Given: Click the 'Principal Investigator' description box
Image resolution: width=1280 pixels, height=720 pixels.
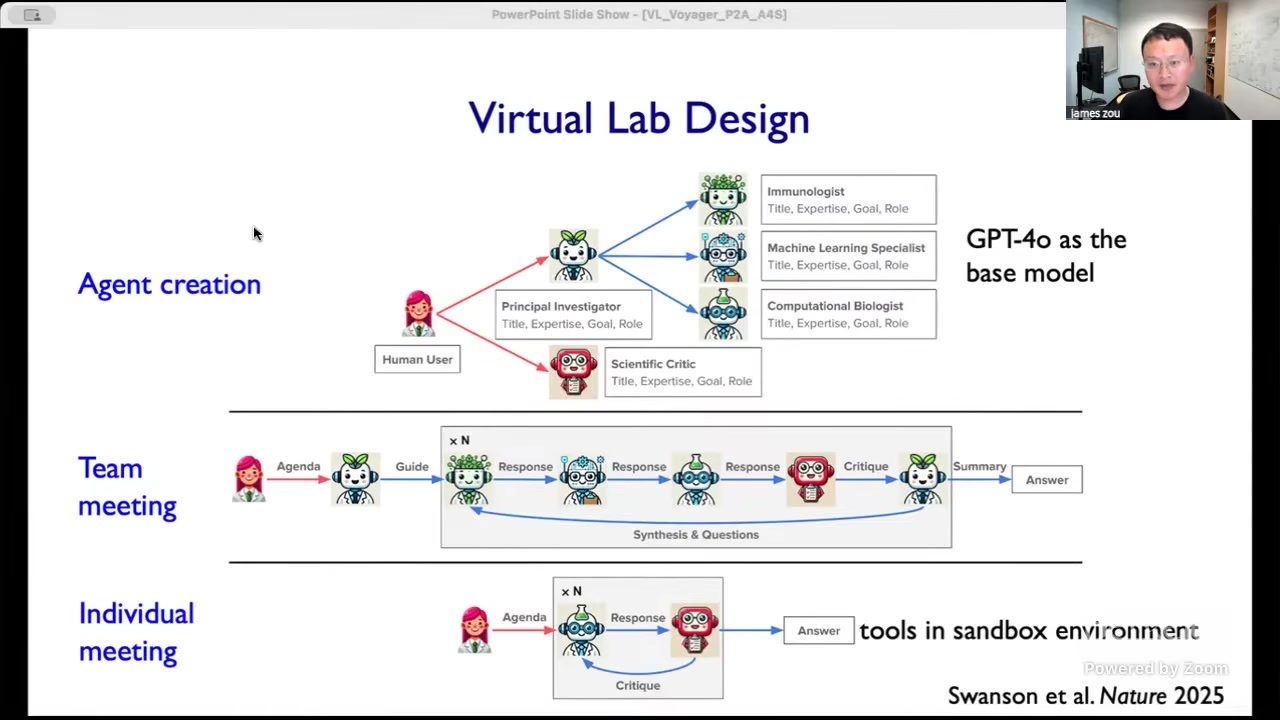Looking at the screenshot, I should click(x=574, y=315).
